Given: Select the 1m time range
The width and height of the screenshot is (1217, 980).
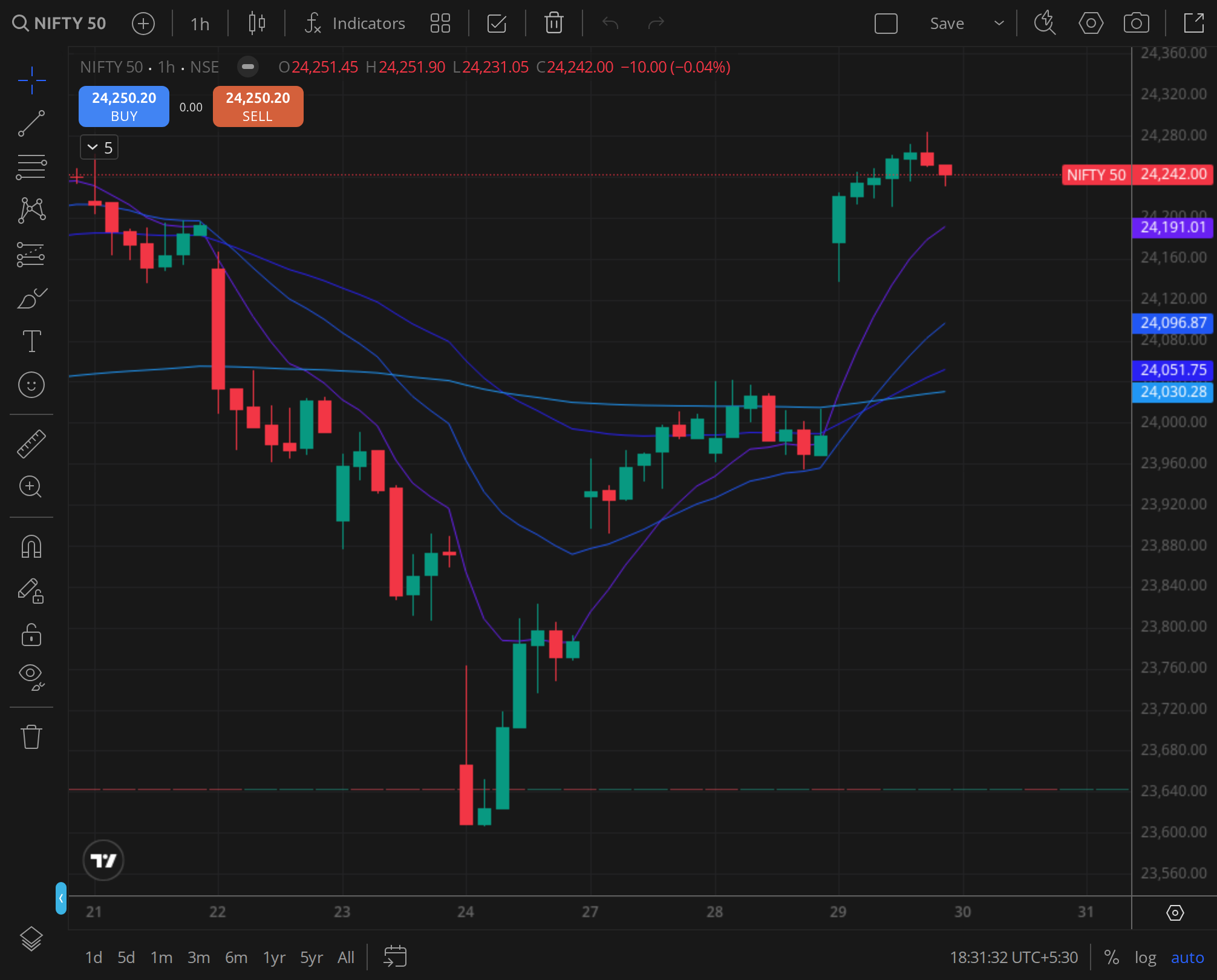Looking at the screenshot, I should pos(162,957).
